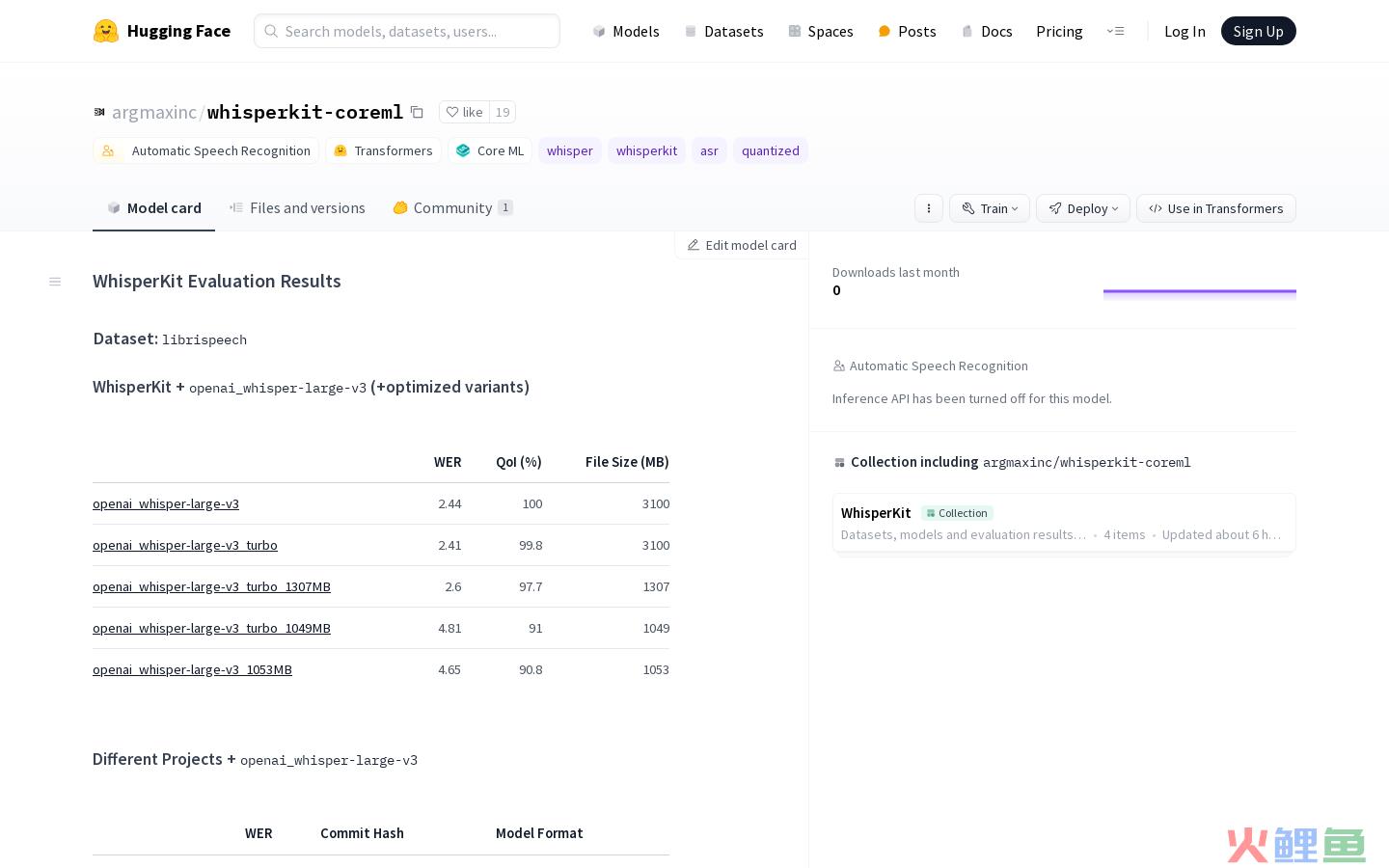Screen dimensions: 1389x868
Task: Open the Pricing page
Action: (1059, 31)
